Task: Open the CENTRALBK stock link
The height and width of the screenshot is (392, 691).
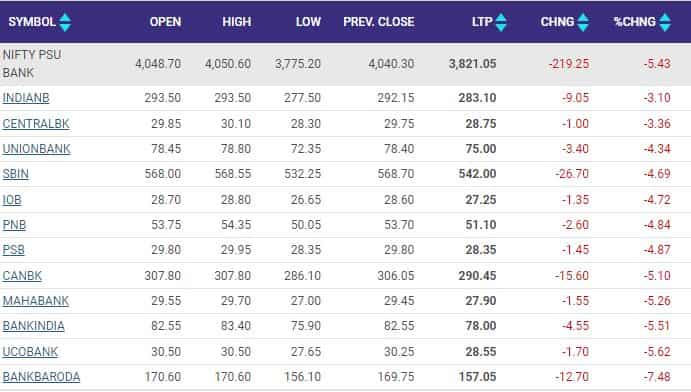Action: tap(36, 124)
